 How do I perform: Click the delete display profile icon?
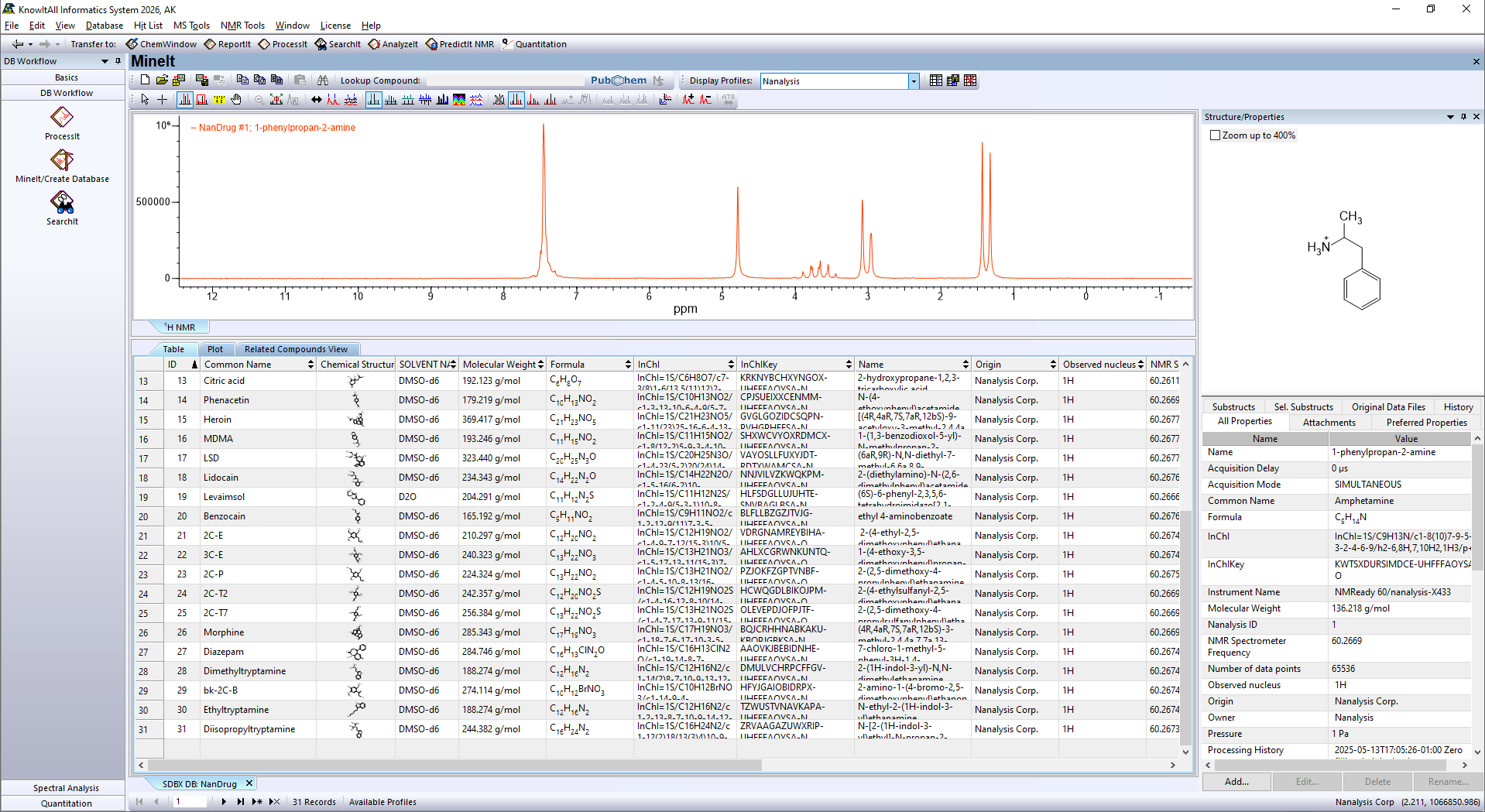click(970, 80)
